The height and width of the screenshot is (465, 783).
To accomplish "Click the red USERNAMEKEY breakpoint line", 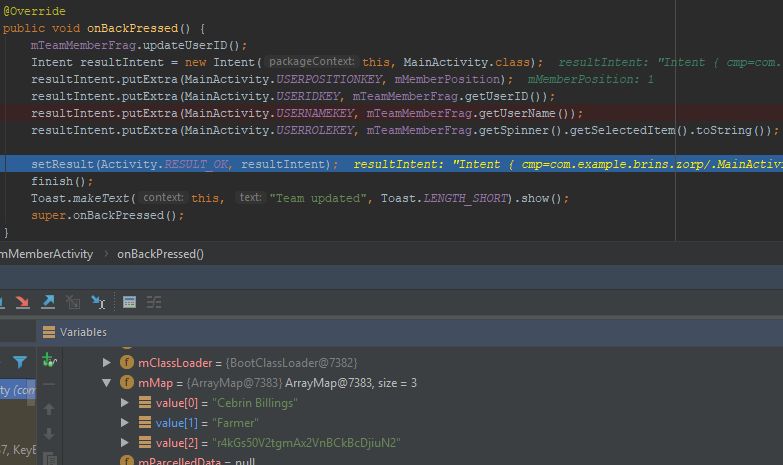I will 392,113.
